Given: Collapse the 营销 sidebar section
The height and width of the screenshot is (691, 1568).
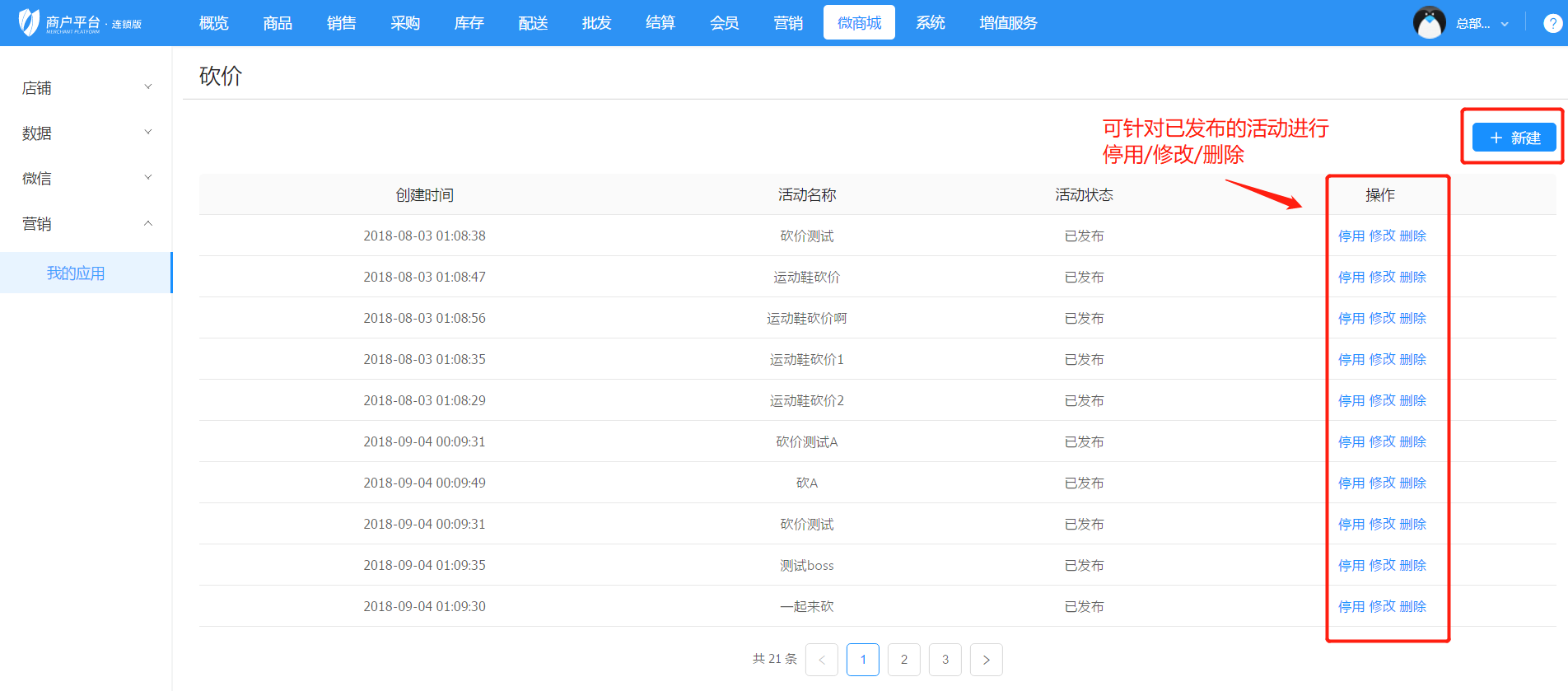Looking at the screenshot, I should 86,223.
